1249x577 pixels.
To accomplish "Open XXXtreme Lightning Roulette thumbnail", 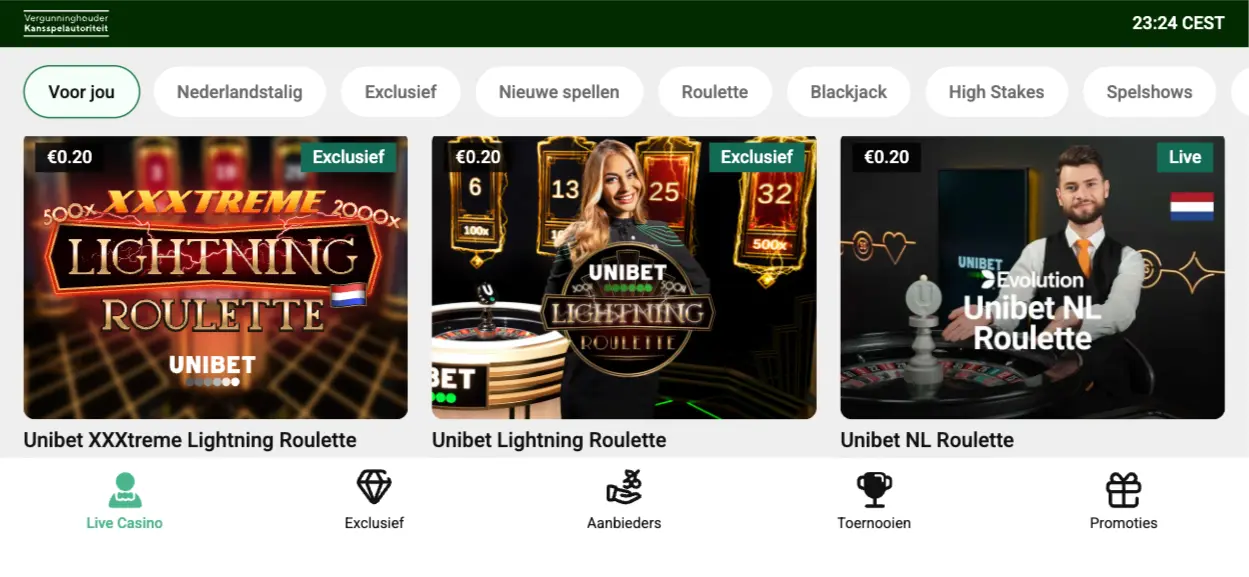I will pyautogui.click(x=216, y=277).
